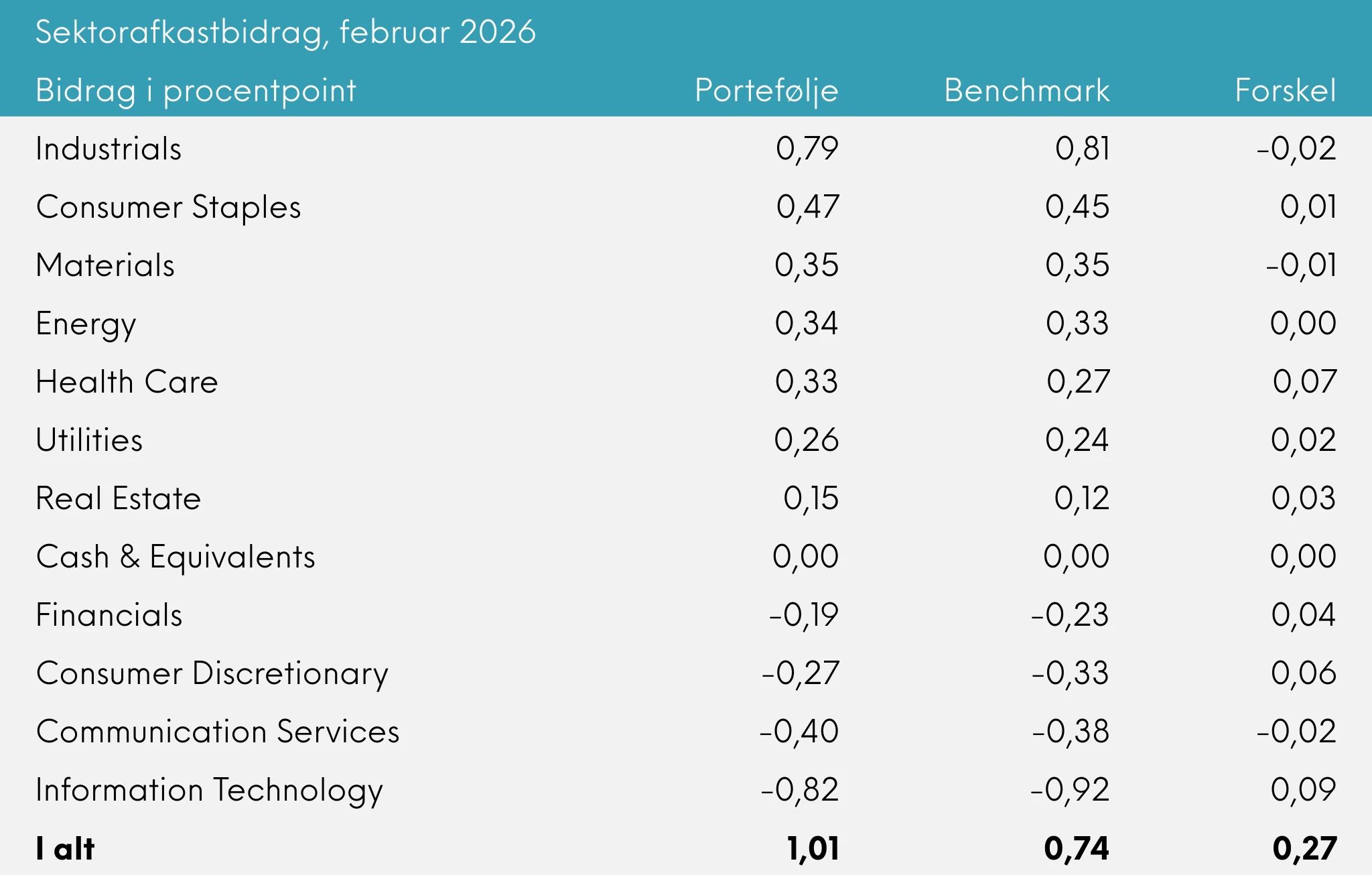Click the Bidrag i procentpoint header

196,91
